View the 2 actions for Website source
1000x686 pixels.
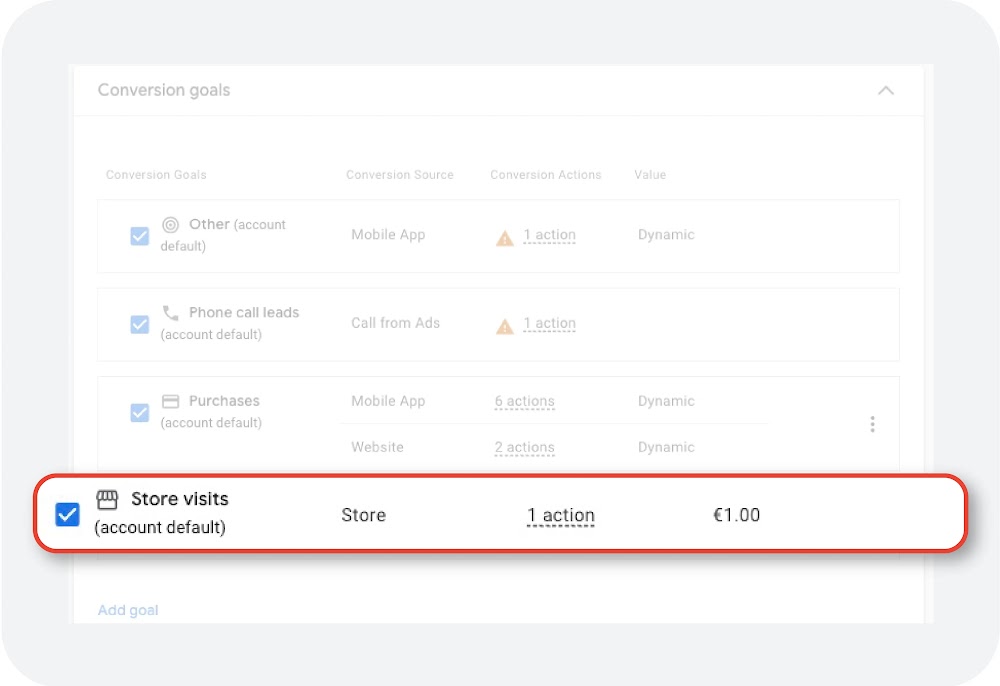click(524, 447)
